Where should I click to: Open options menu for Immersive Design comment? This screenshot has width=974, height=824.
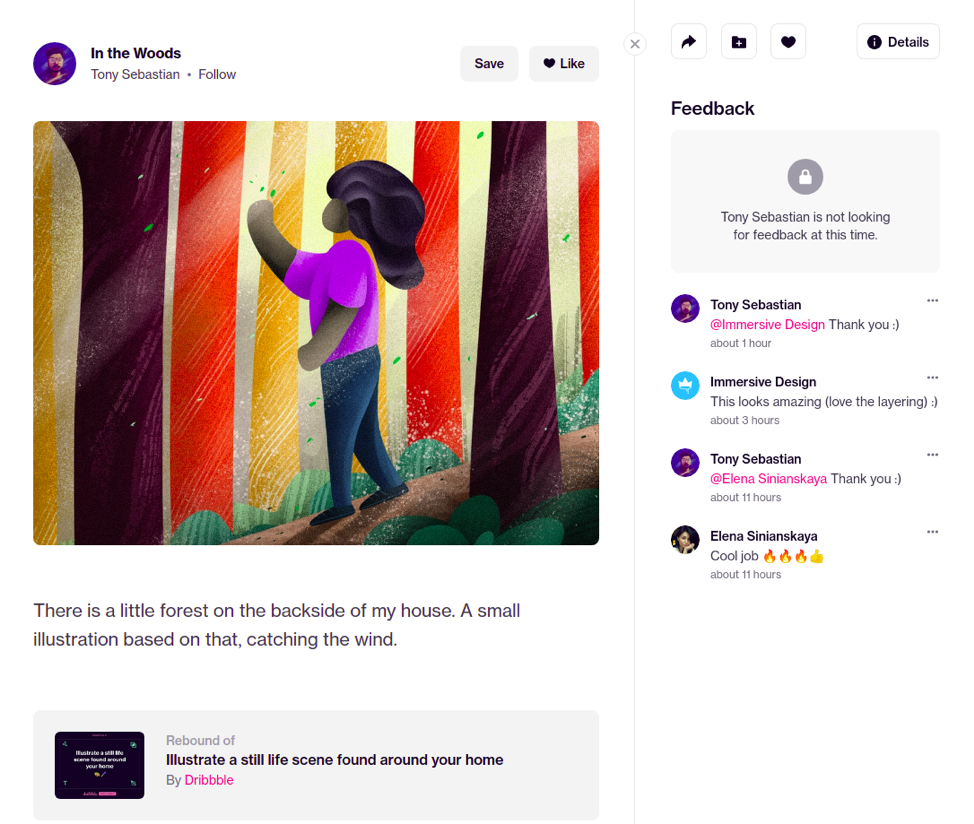point(932,378)
